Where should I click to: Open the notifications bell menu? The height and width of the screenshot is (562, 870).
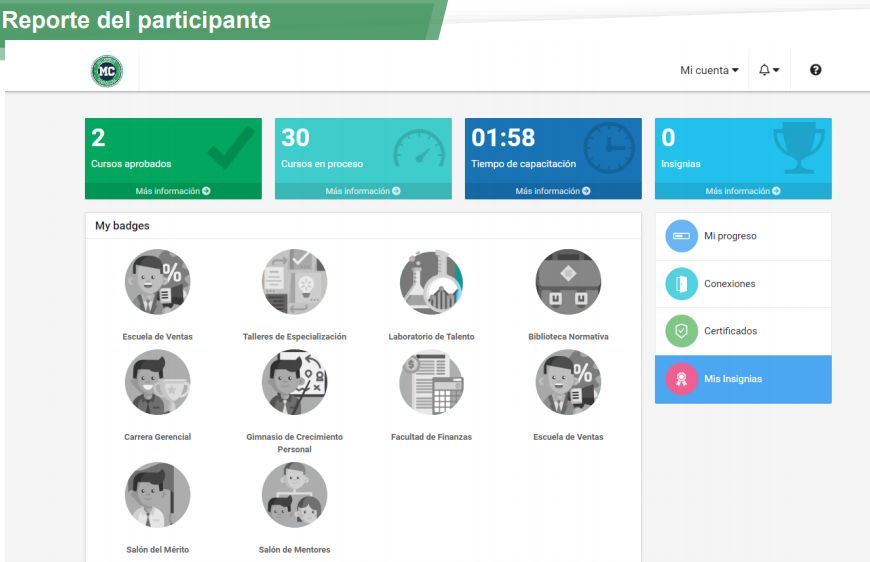coord(769,70)
